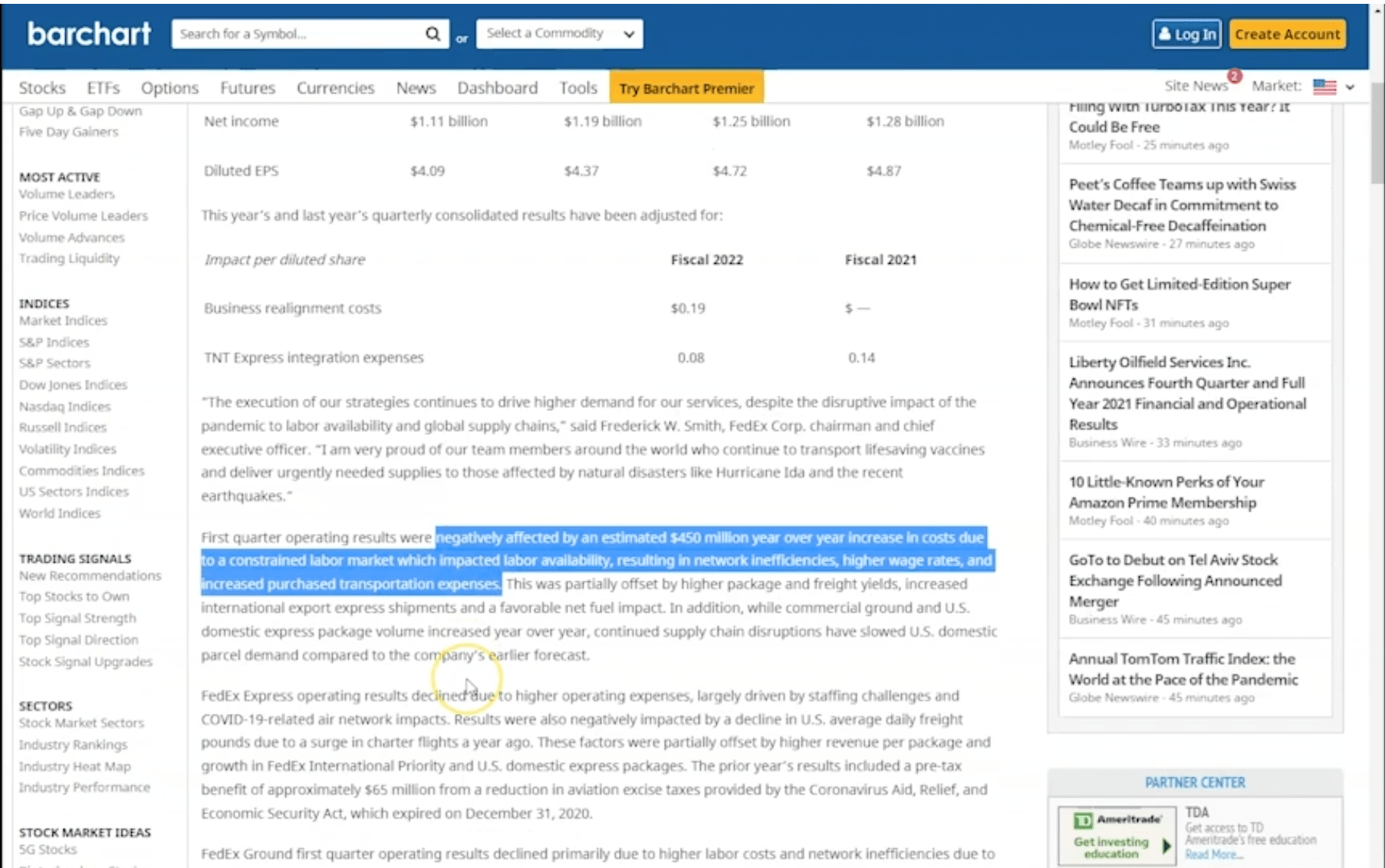
Task: Select the Try Barchart Premier tab
Action: coord(686,88)
